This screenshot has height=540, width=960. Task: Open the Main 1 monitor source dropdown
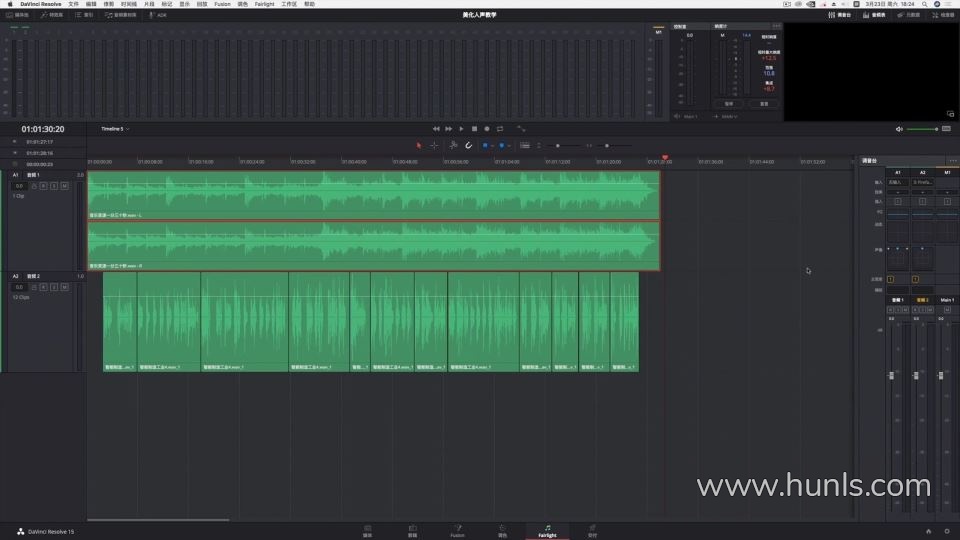click(x=690, y=117)
